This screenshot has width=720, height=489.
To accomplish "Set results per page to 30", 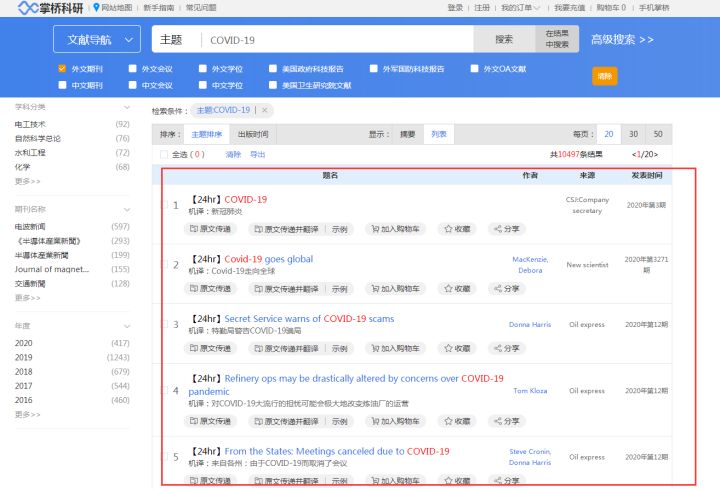I will point(633,134).
